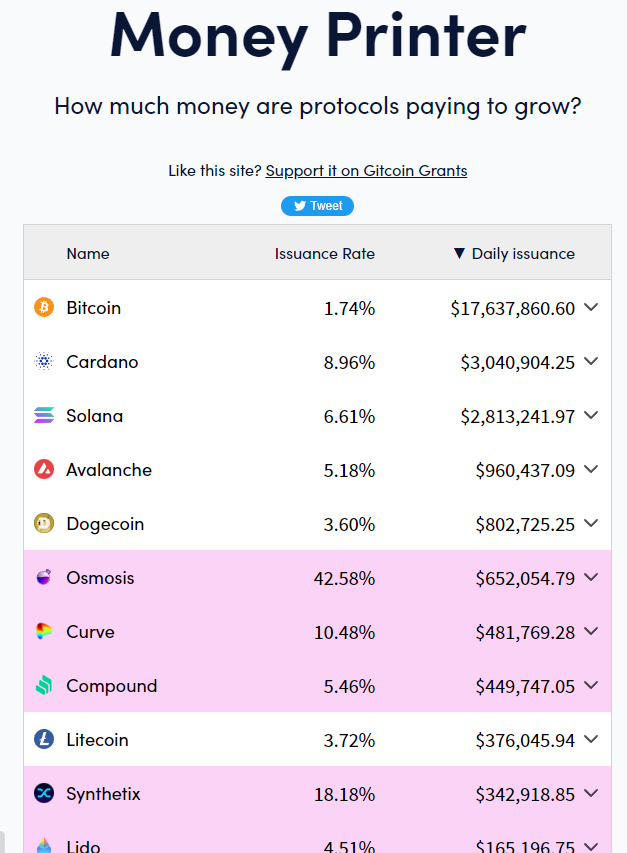Click the Tweet button
The height and width of the screenshot is (853, 627).
click(x=317, y=205)
